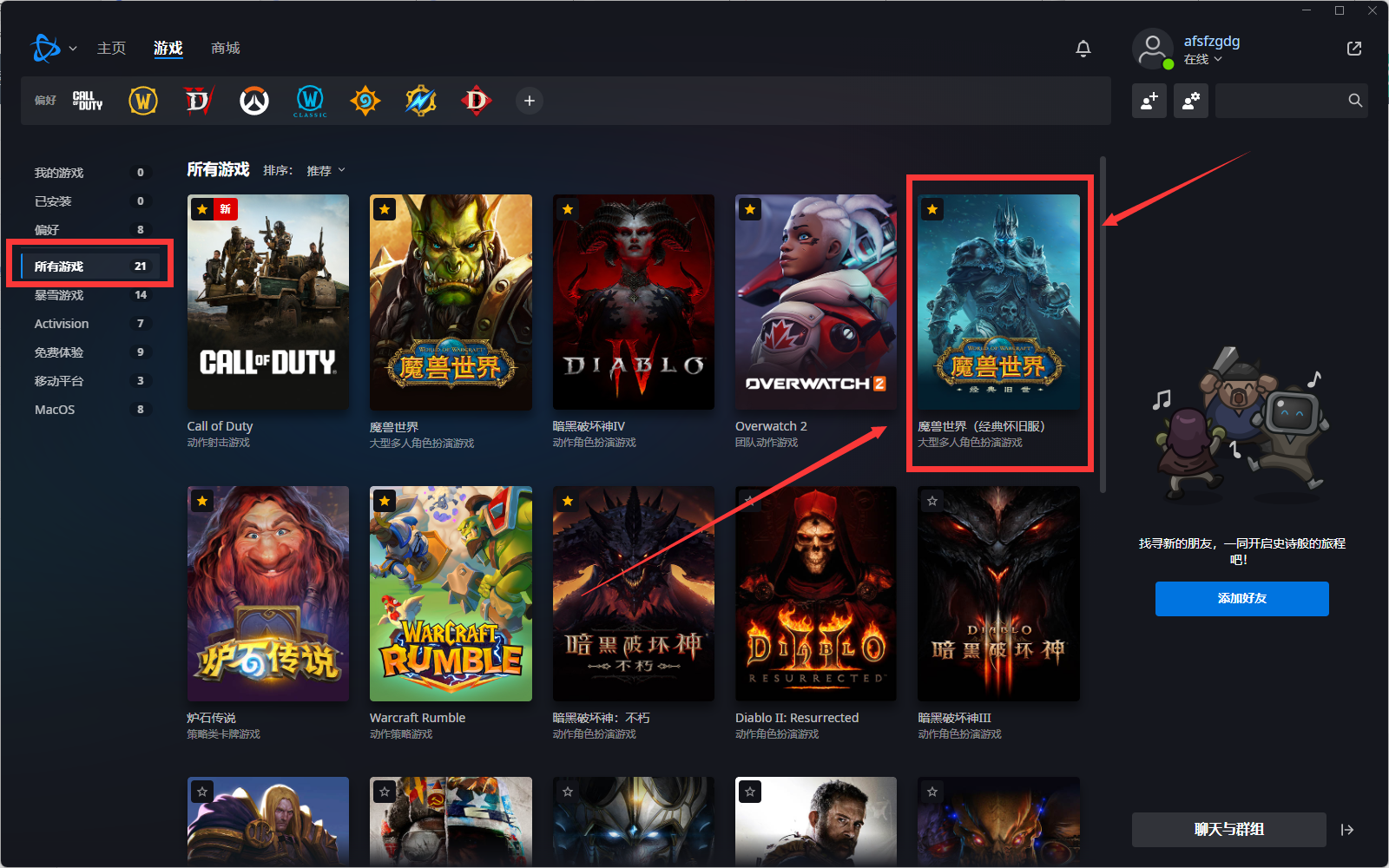Collapse the social sidebar
The width and height of the screenshot is (1389, 868).
point(1347,830)
